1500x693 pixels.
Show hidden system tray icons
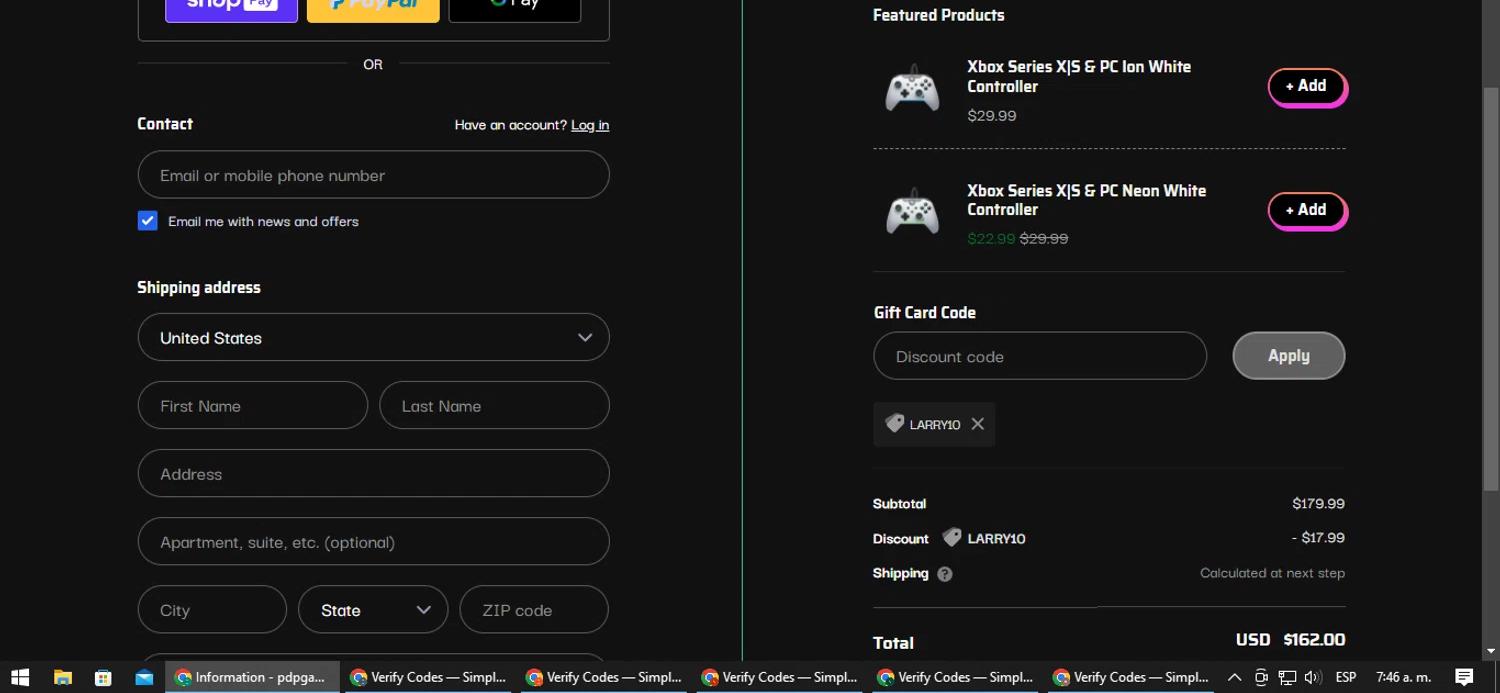(1234, 677)
